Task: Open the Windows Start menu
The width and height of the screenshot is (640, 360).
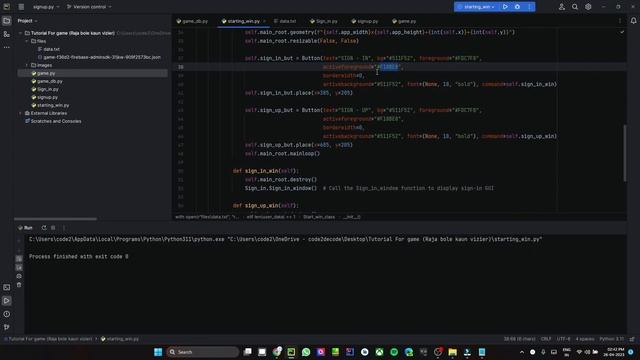Action: [x=158, y=352]
